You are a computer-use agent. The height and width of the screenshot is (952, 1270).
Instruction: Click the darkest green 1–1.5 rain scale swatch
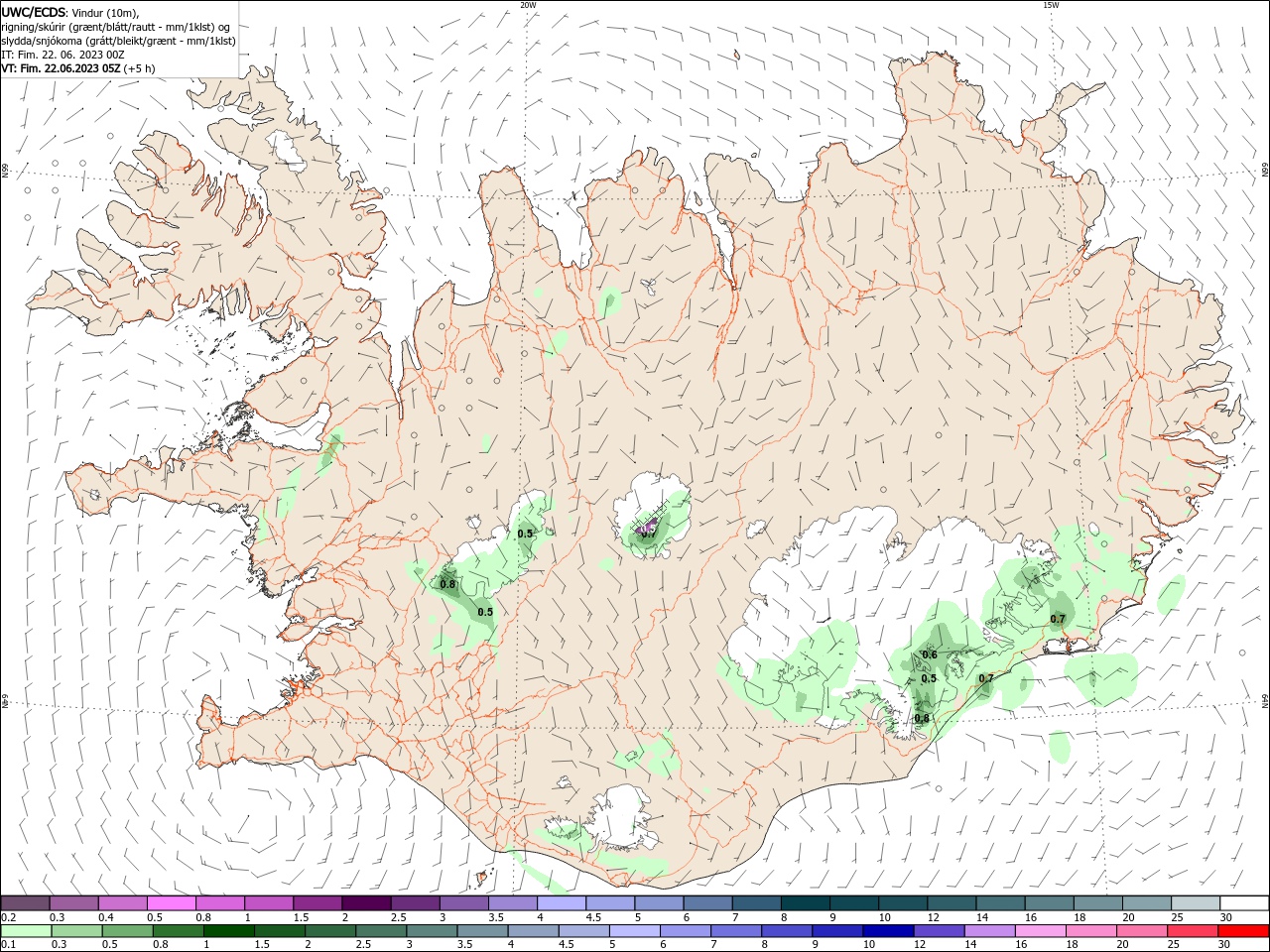(229, 930)
